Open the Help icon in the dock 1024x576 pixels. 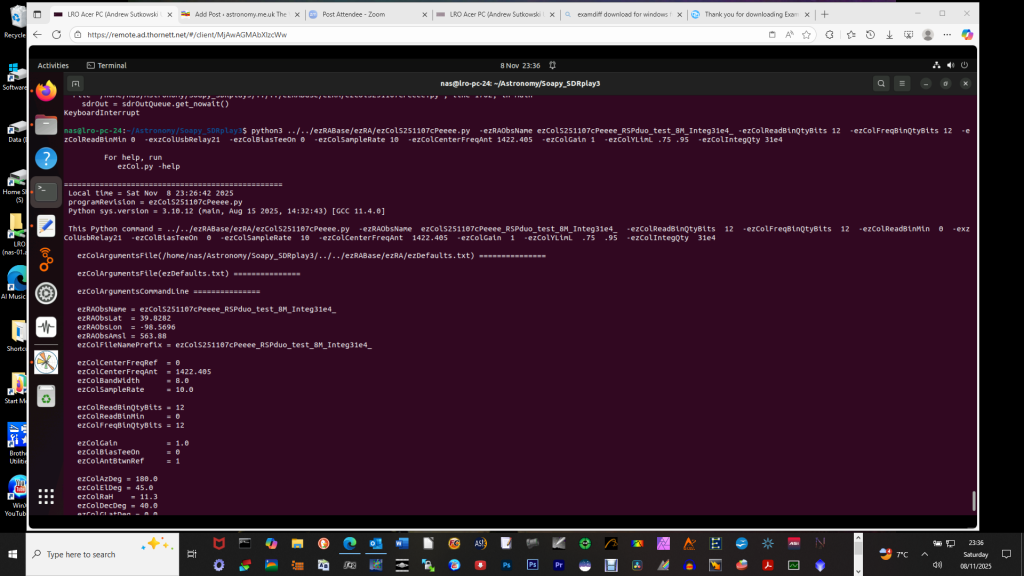pyautogui.click(x=46, y=158)
